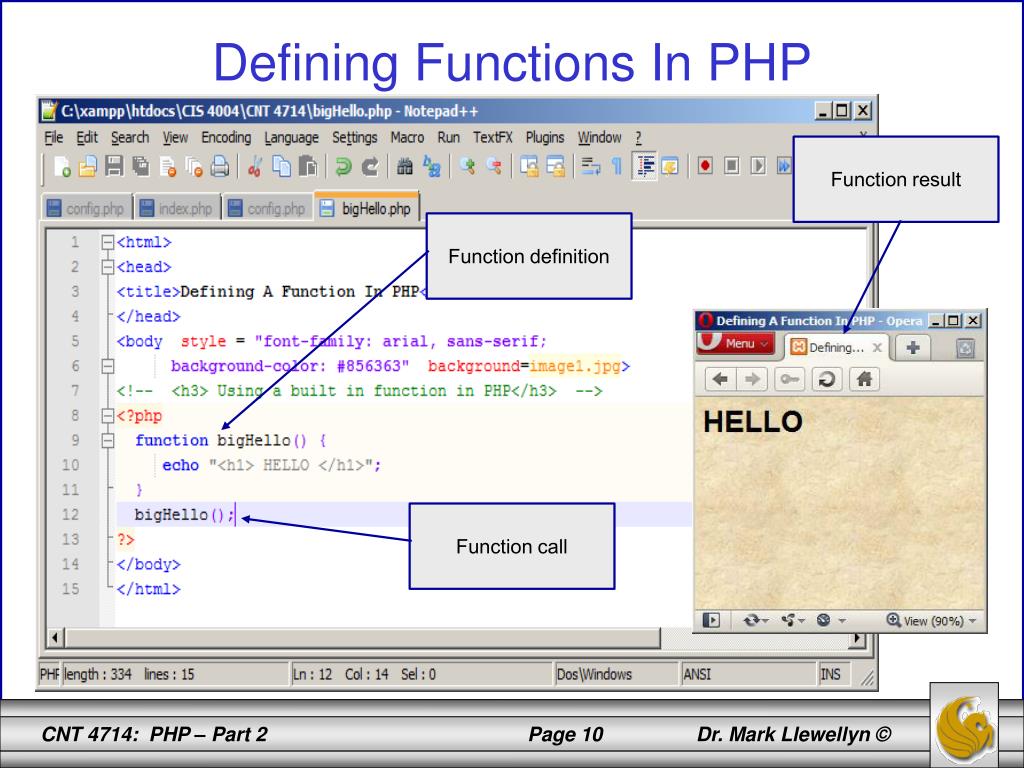Viewport: 1024px width, 768px height.
Task: Collapse the php block fold marker on line 8
Action: (108, 416)
